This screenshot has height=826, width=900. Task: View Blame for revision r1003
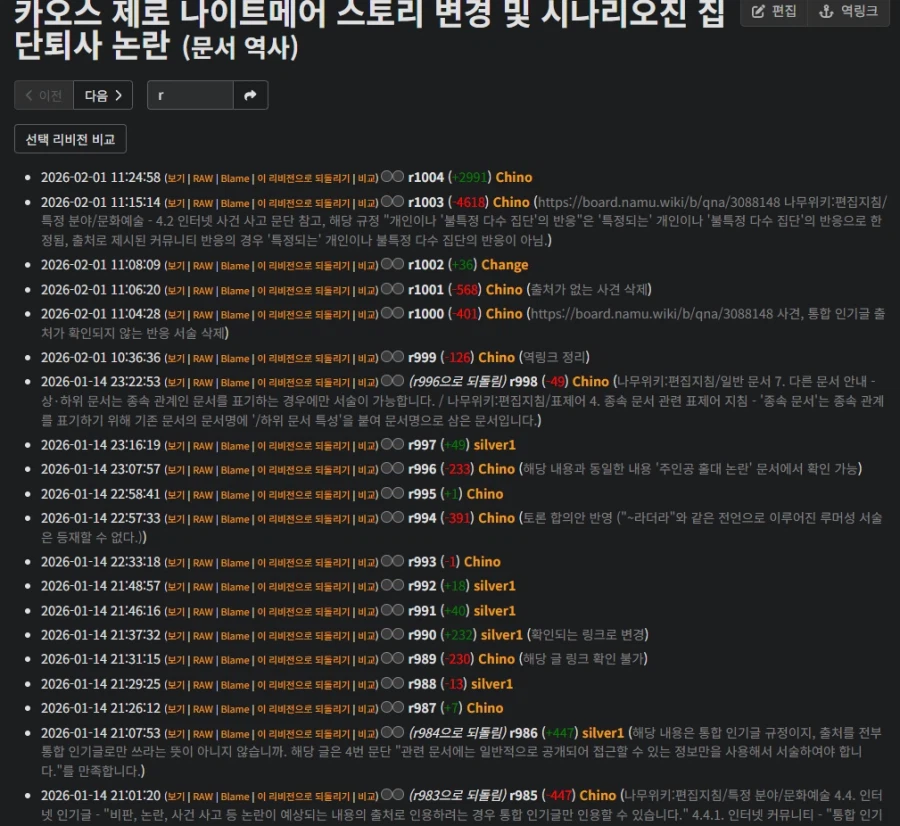tap(238, 202)
